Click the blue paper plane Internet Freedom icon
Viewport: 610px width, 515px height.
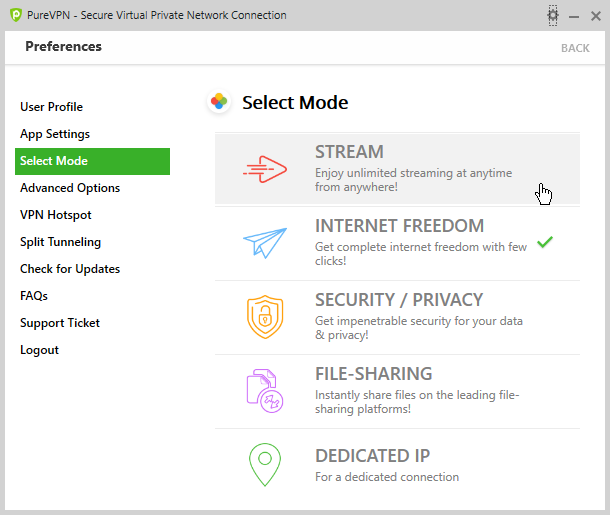pyautogui.click(x=265, y=243)
